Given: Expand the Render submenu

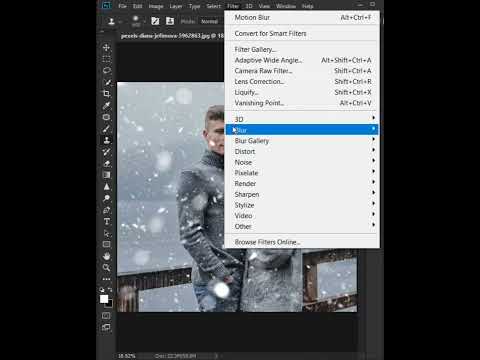Looking at the screenshot, I should pos(302,183).
